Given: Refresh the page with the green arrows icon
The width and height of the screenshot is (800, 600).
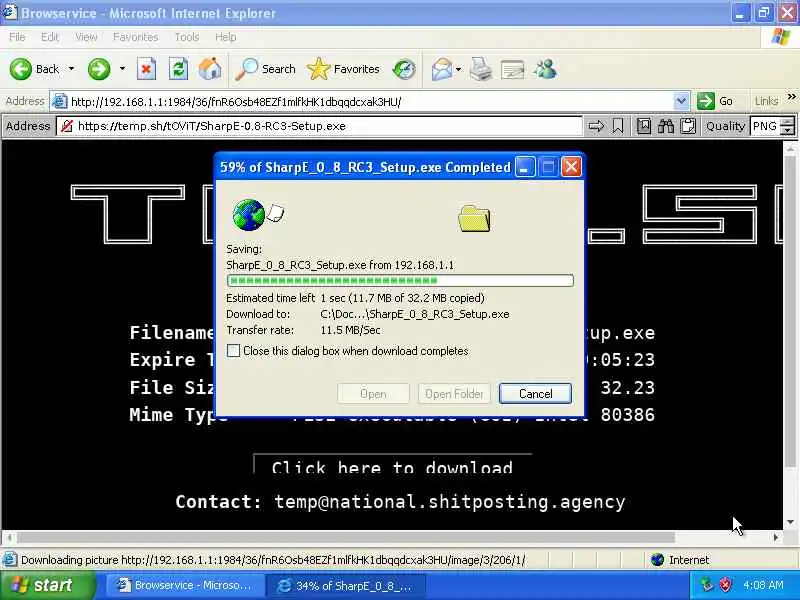Looking at the screenshot, I should pyautogui.click(x=178, y=69).
